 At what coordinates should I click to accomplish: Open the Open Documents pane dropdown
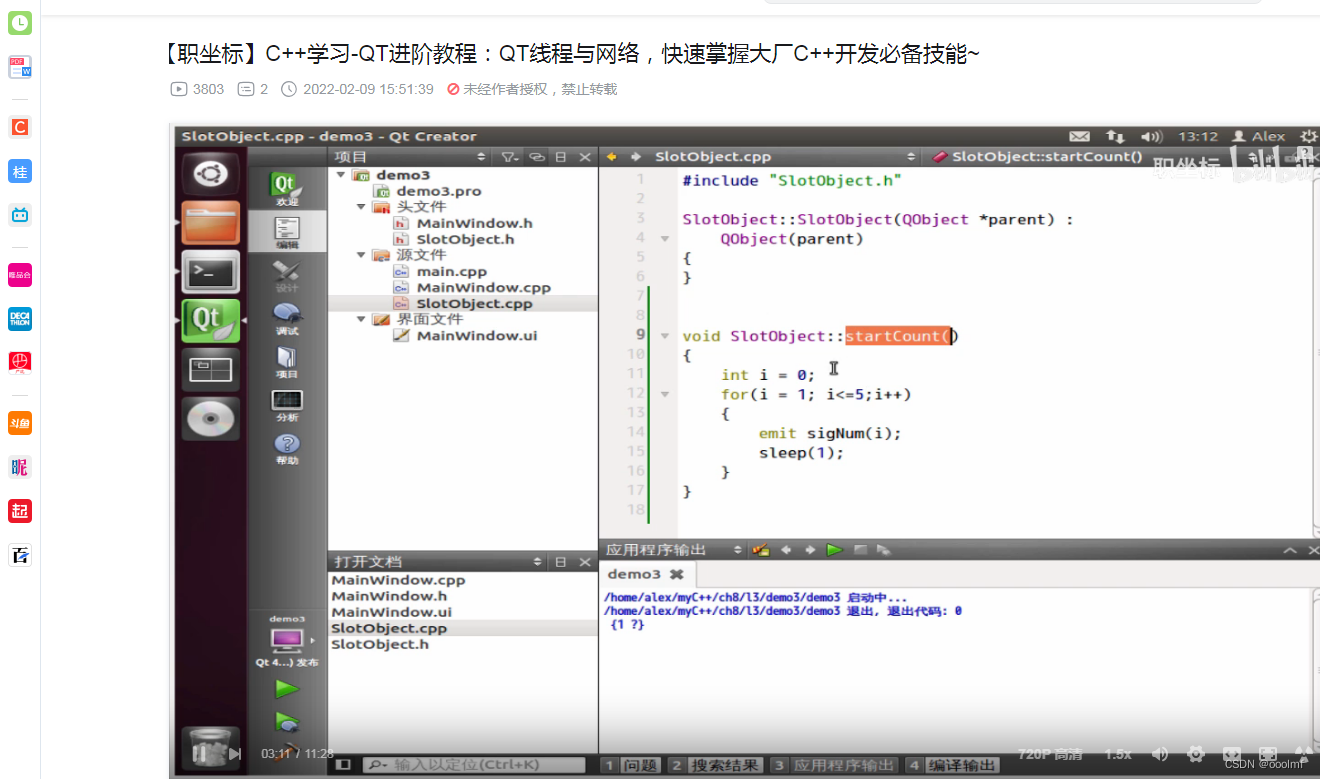(x=537, y=562)
